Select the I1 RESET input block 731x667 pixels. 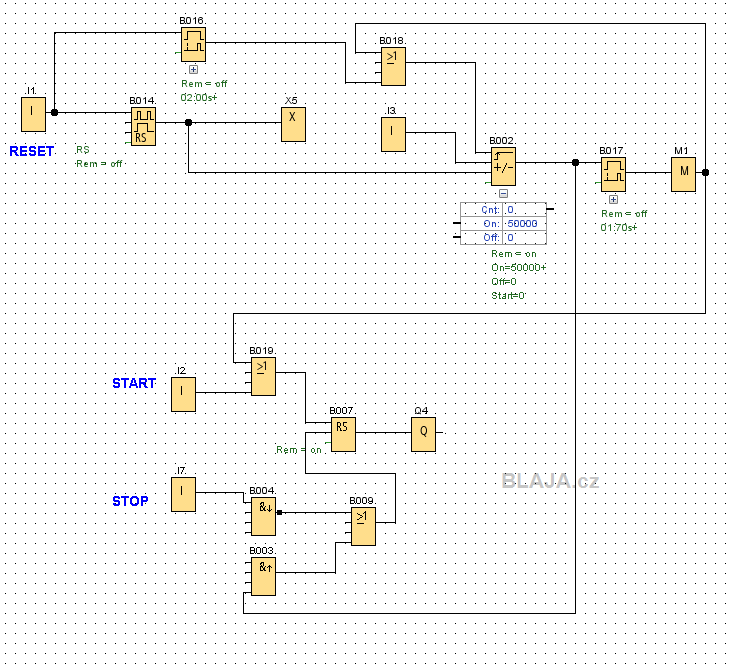(x=34, y=114)
